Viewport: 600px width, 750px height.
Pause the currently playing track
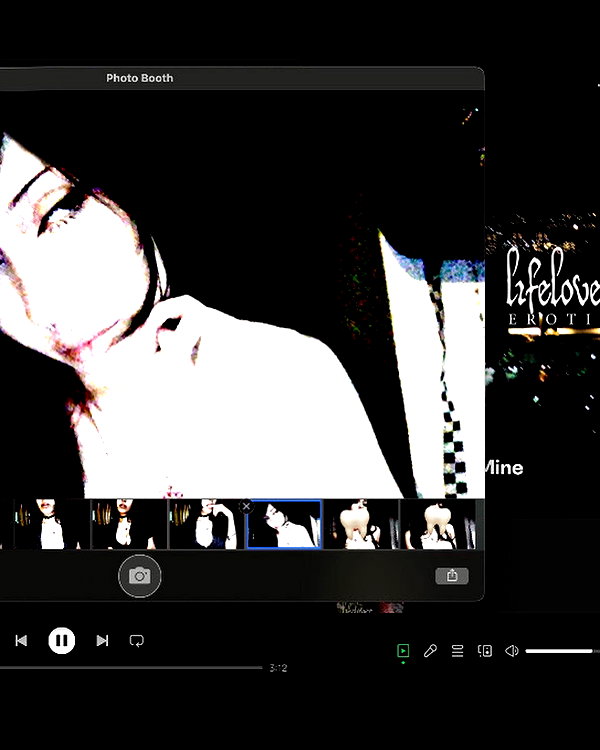tap(62, 640)
